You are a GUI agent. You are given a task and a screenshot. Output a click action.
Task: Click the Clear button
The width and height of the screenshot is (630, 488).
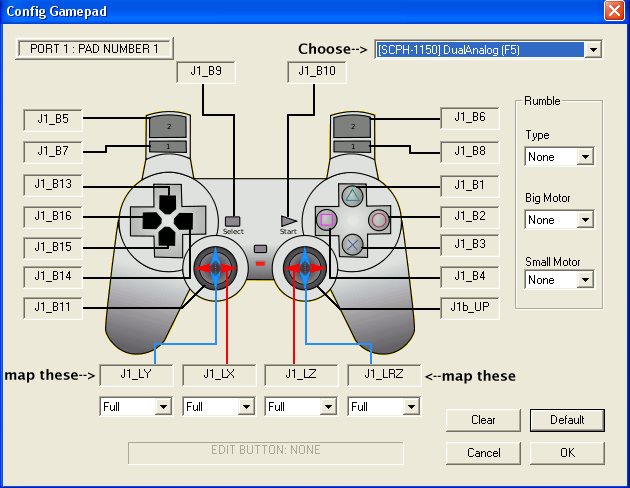point(483,420)
